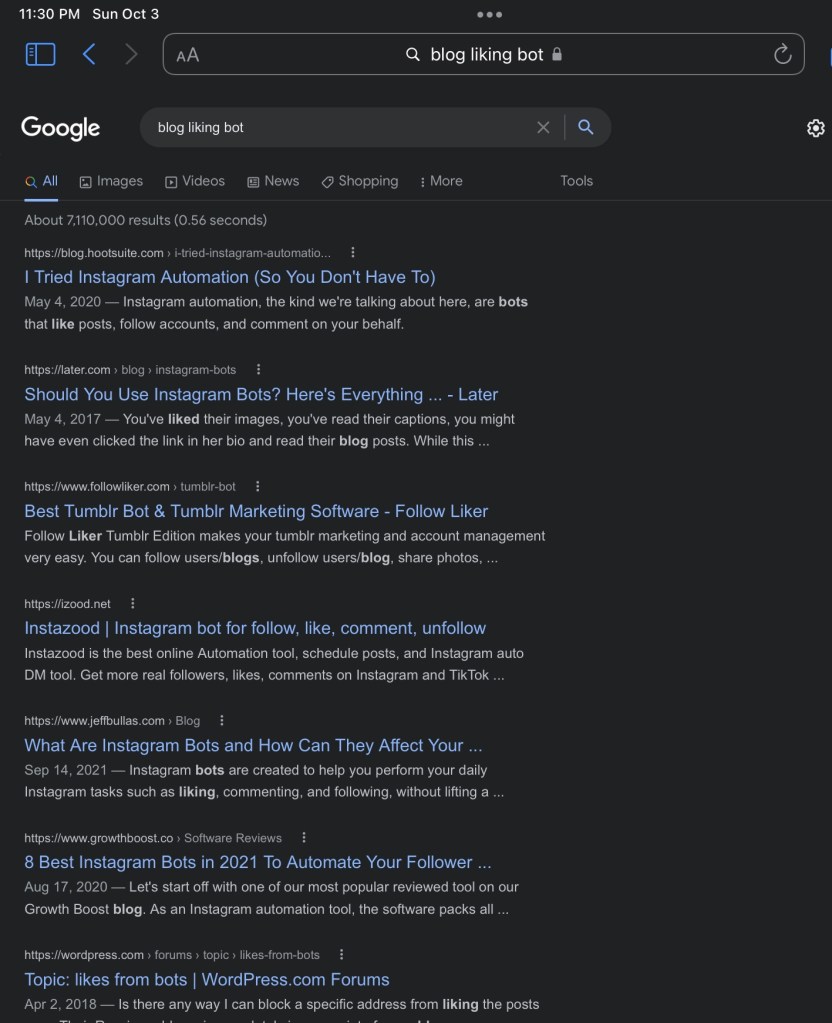Click the Google search magnifier button
The height and width of the screenshot is (1023, 832).
pos(586,127)
